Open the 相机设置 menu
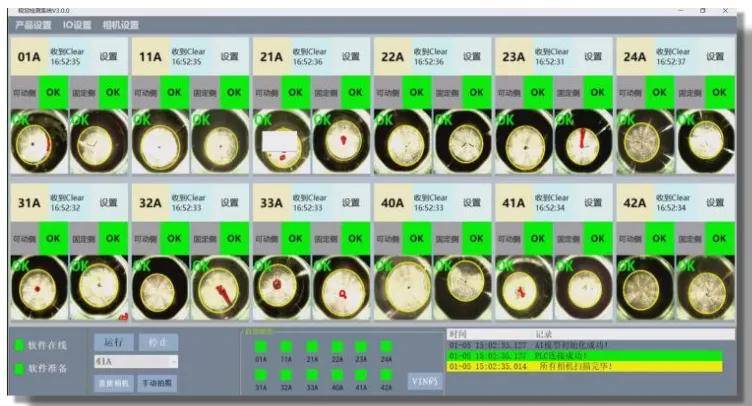Viewport: 752px width, 406px height. point(120,25)
